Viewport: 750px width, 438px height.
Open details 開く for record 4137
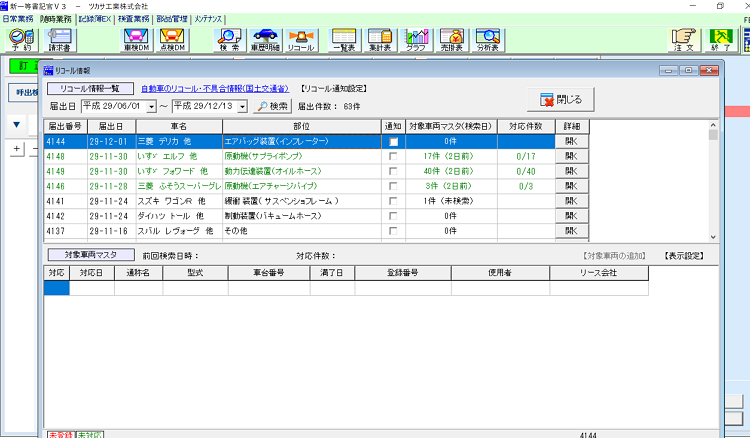[x=572, y=231]
